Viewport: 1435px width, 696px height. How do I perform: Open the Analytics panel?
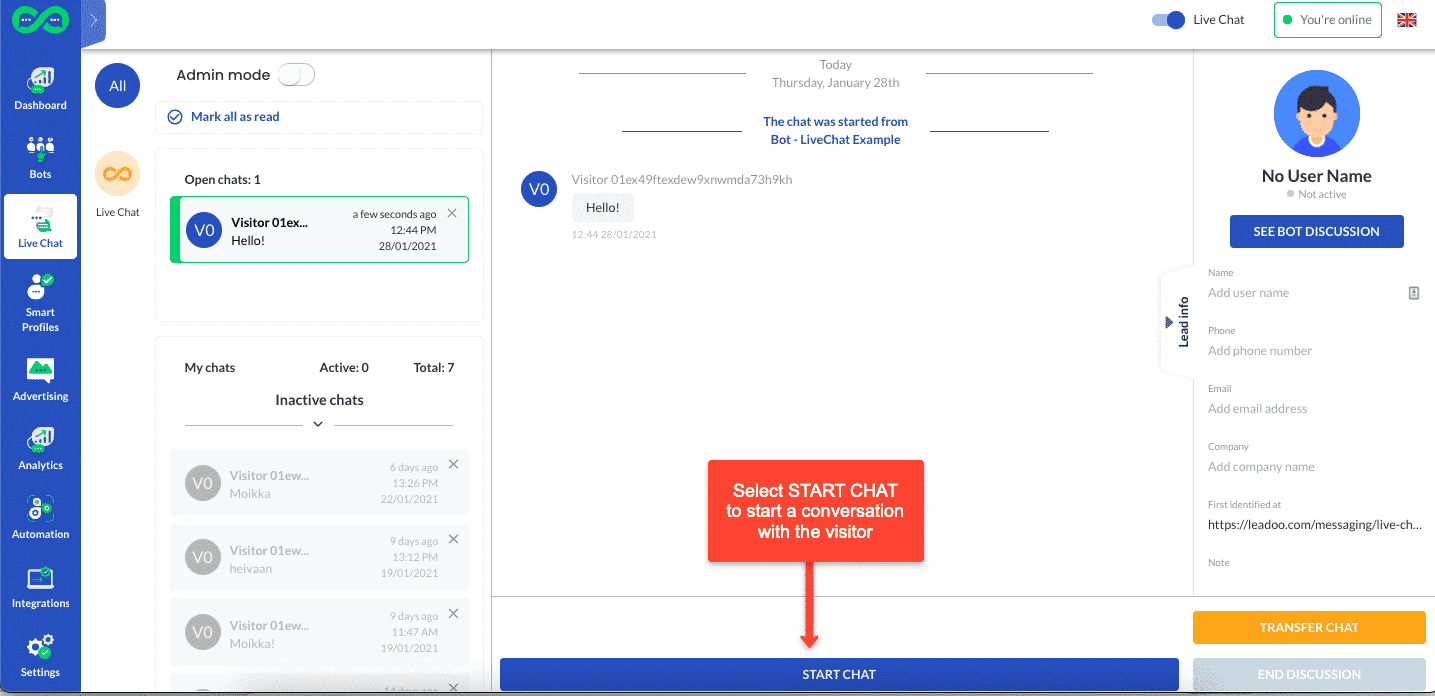40,447
